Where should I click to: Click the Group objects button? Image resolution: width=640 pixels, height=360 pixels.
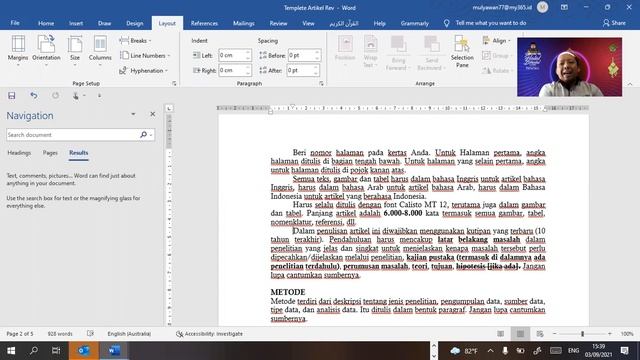496,56
